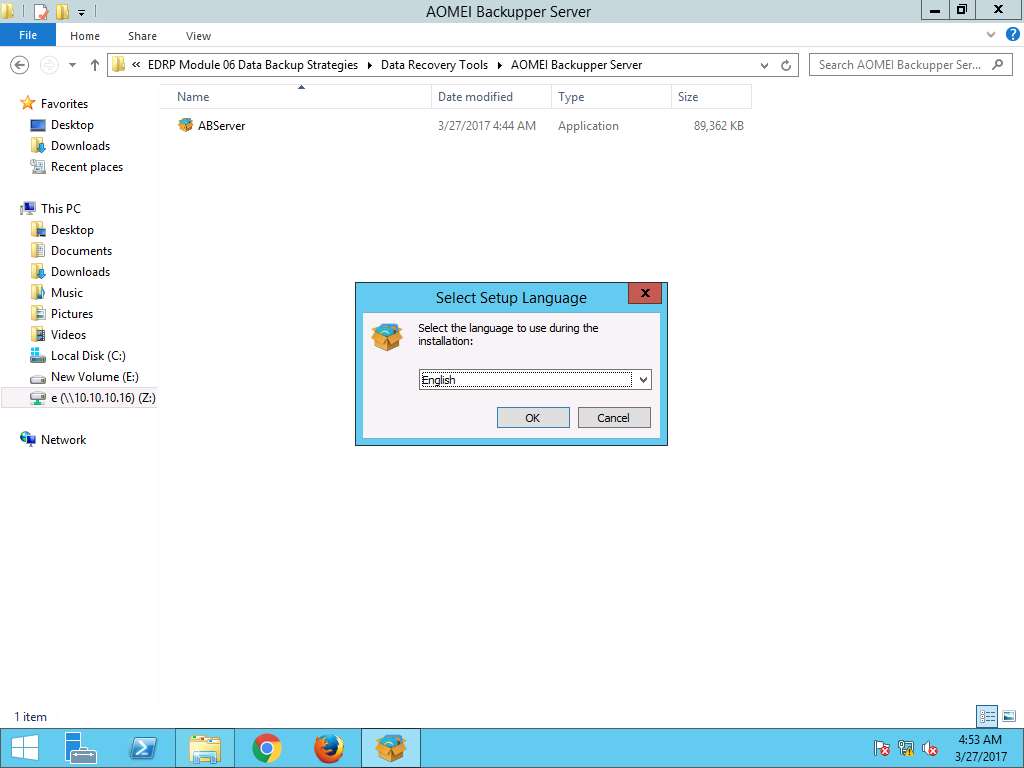
Task: Select This PC in navigation pane
Action: (60, 208)
